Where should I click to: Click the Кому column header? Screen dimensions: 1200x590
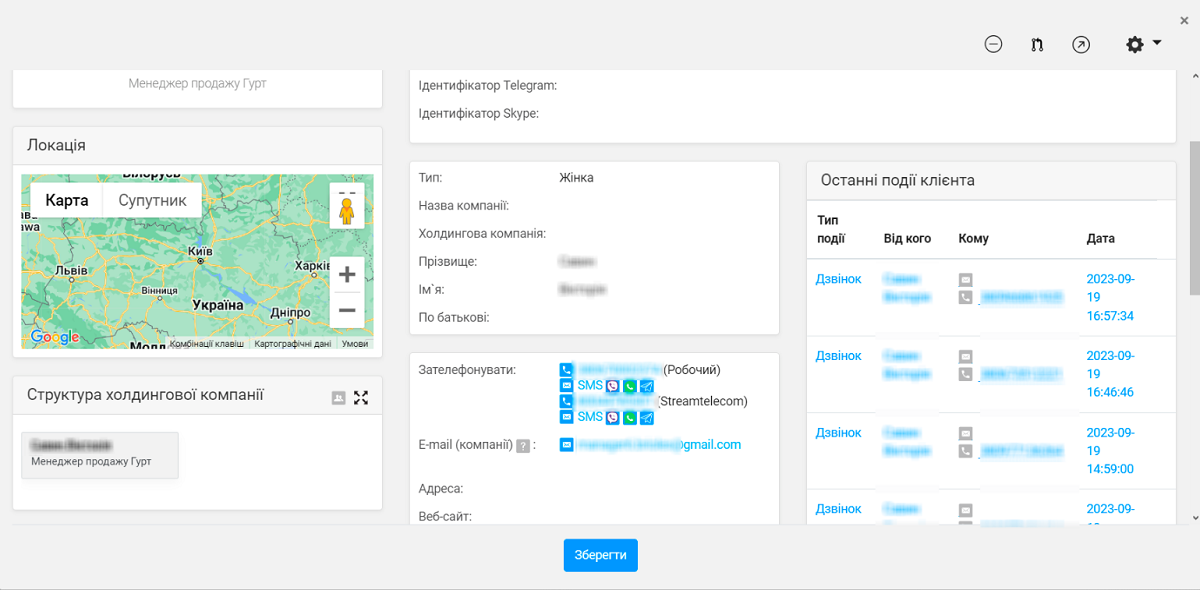point(973,239)
